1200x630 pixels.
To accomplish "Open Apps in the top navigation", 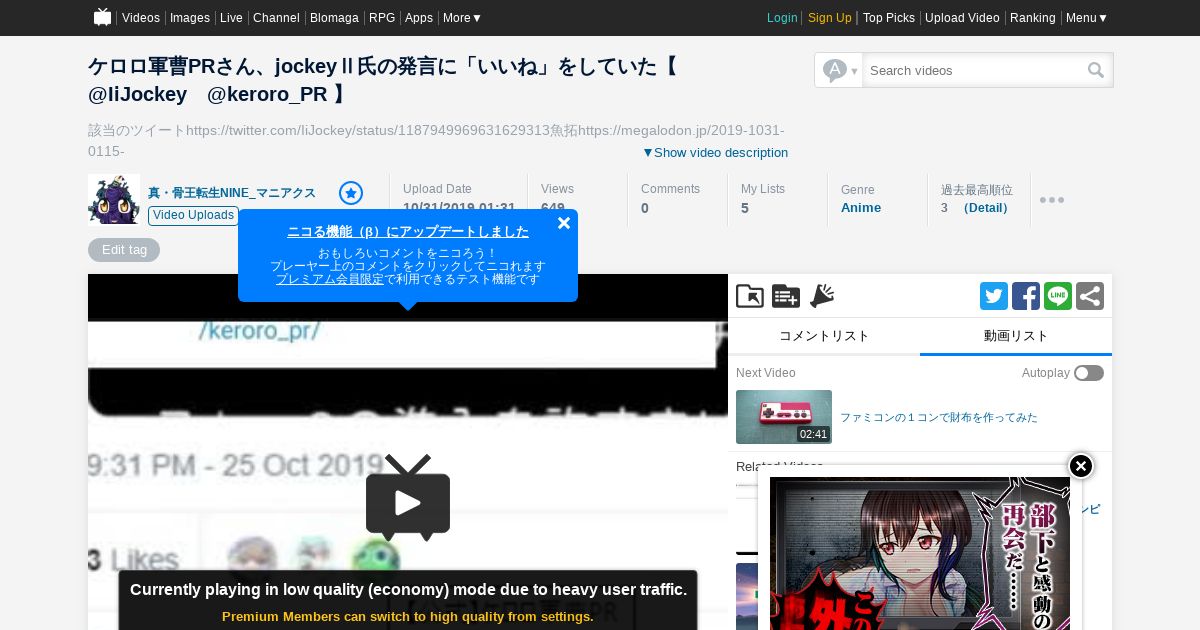I will tap(419, 18).
